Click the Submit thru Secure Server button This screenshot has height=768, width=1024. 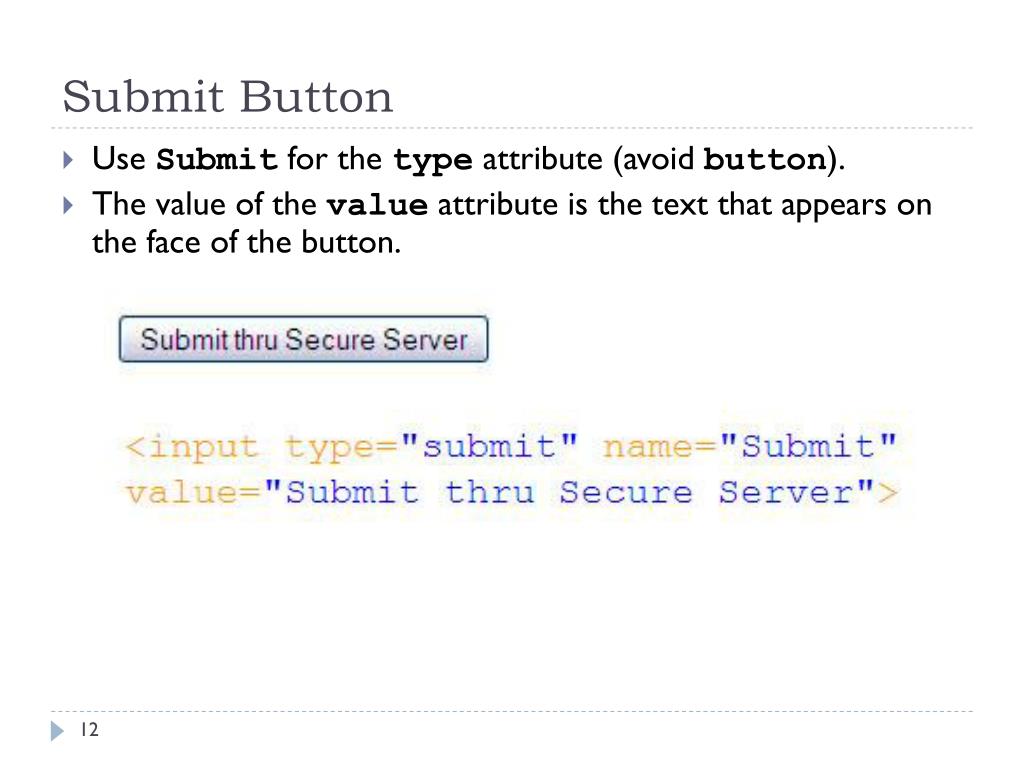click(304, 339)
